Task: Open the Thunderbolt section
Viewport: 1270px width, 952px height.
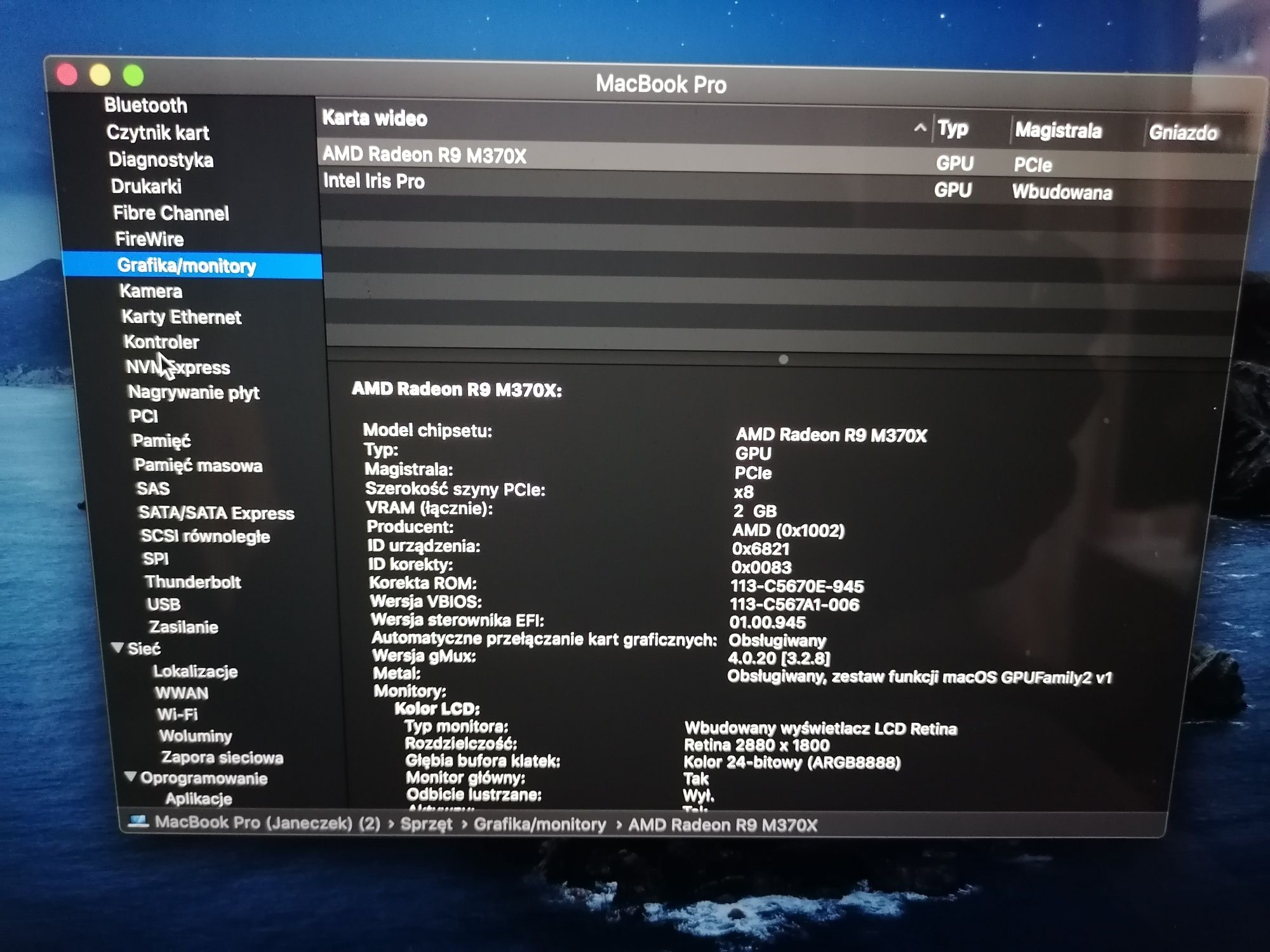Action: point(192,582)
